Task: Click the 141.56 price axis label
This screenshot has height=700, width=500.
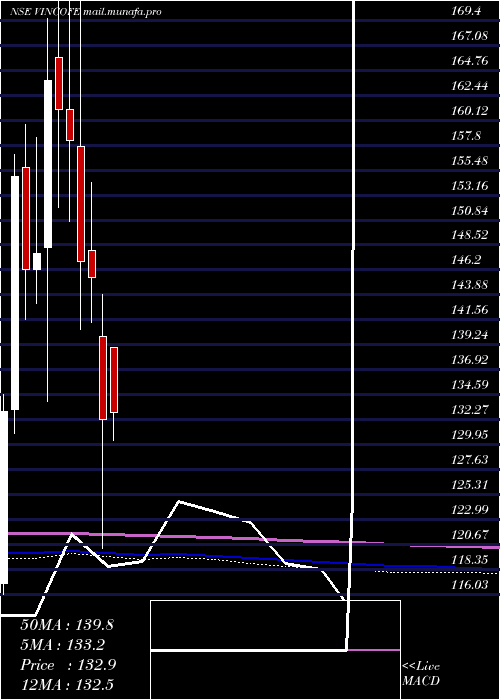Action: (470, 310)
